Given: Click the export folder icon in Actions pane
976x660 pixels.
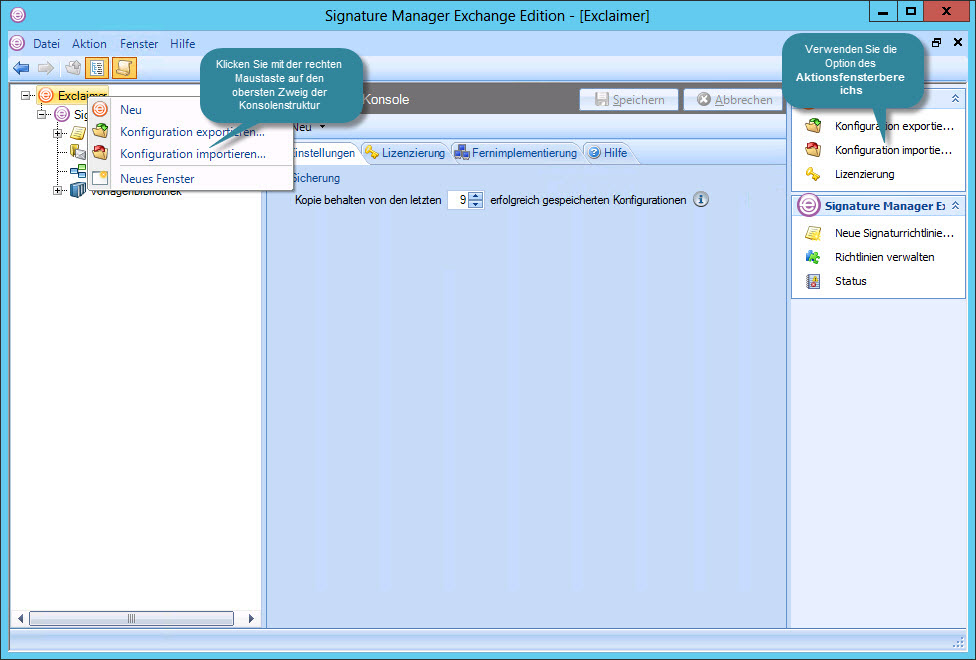Looking at the screenshot, I should (814, 126).
